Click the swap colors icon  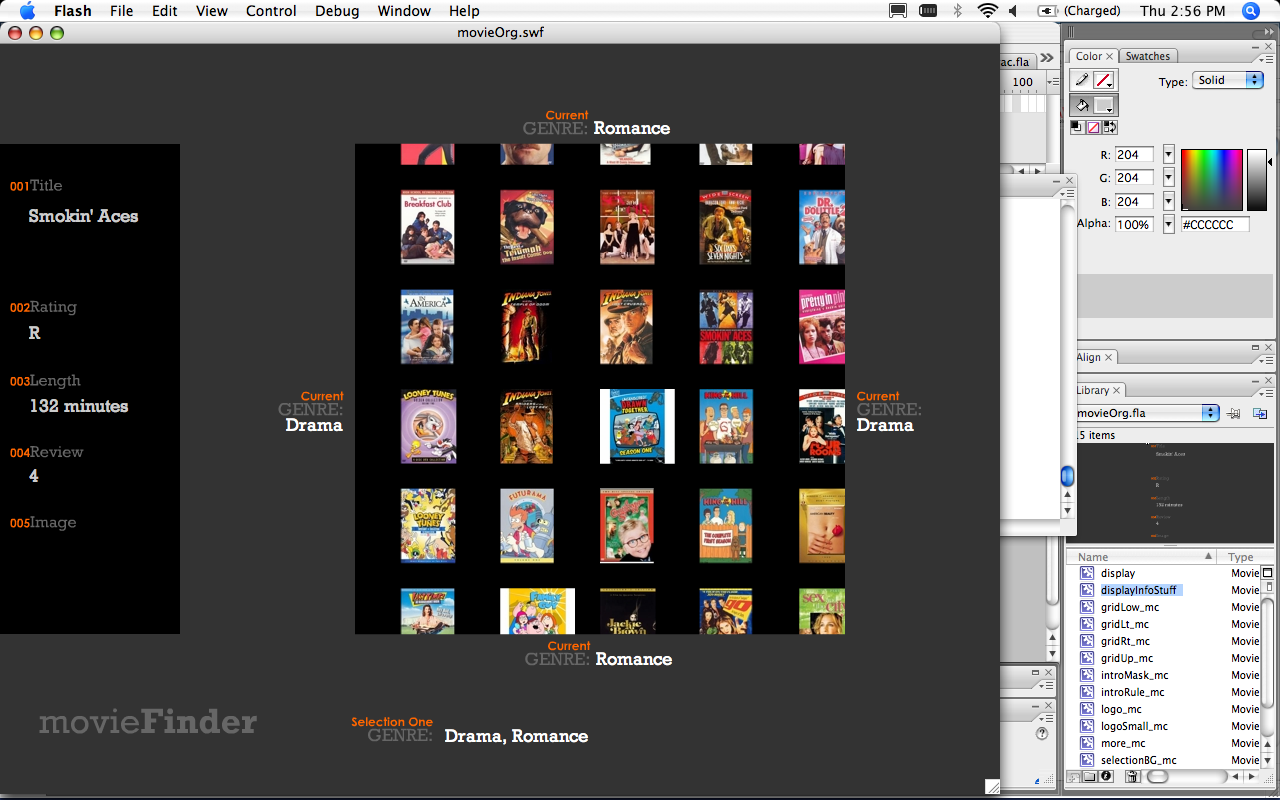[x=1109, y=127]
